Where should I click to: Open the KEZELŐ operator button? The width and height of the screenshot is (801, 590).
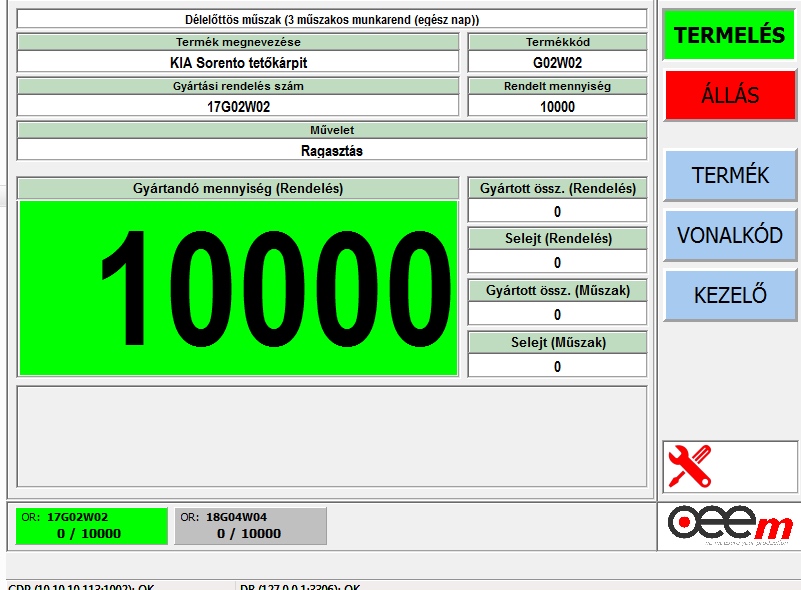tap(730, 295)
